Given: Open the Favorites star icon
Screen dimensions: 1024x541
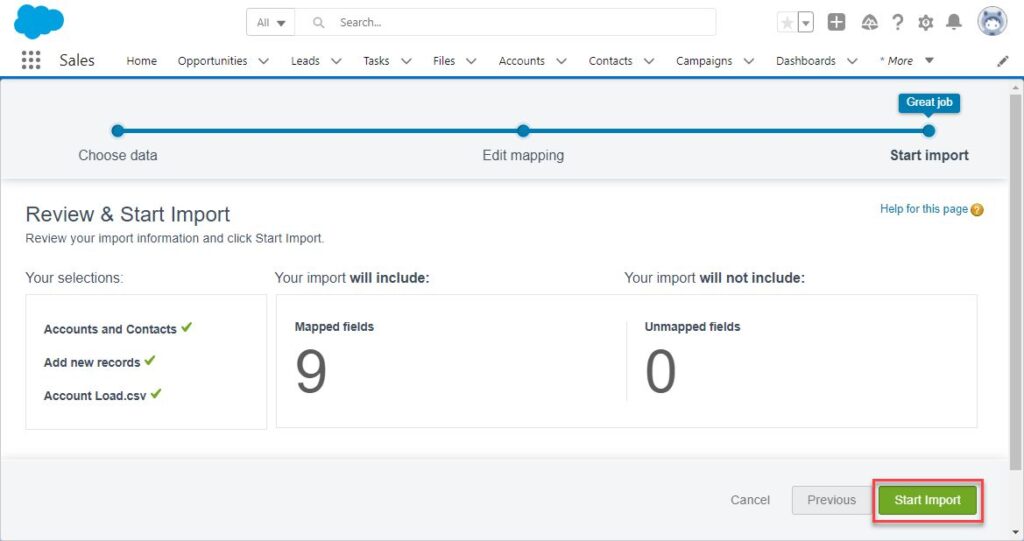Looking at the screenshot, I should (787, 22).
